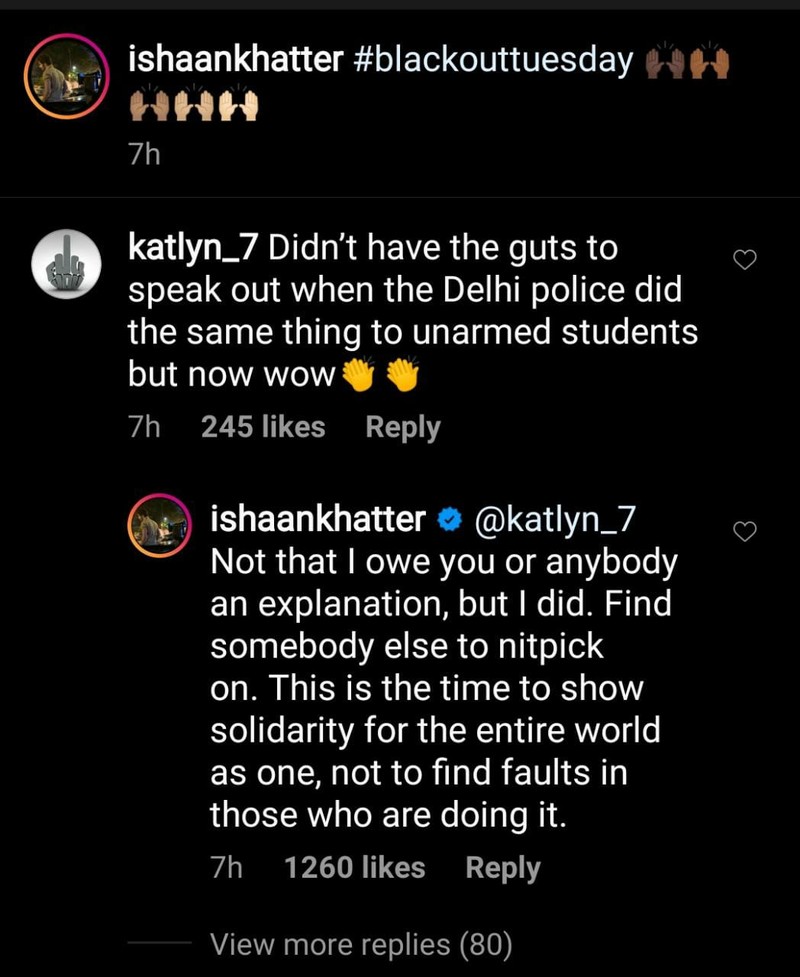
Task: Tap the 7h timestamp under caption
Action: (x=145, y=156)
